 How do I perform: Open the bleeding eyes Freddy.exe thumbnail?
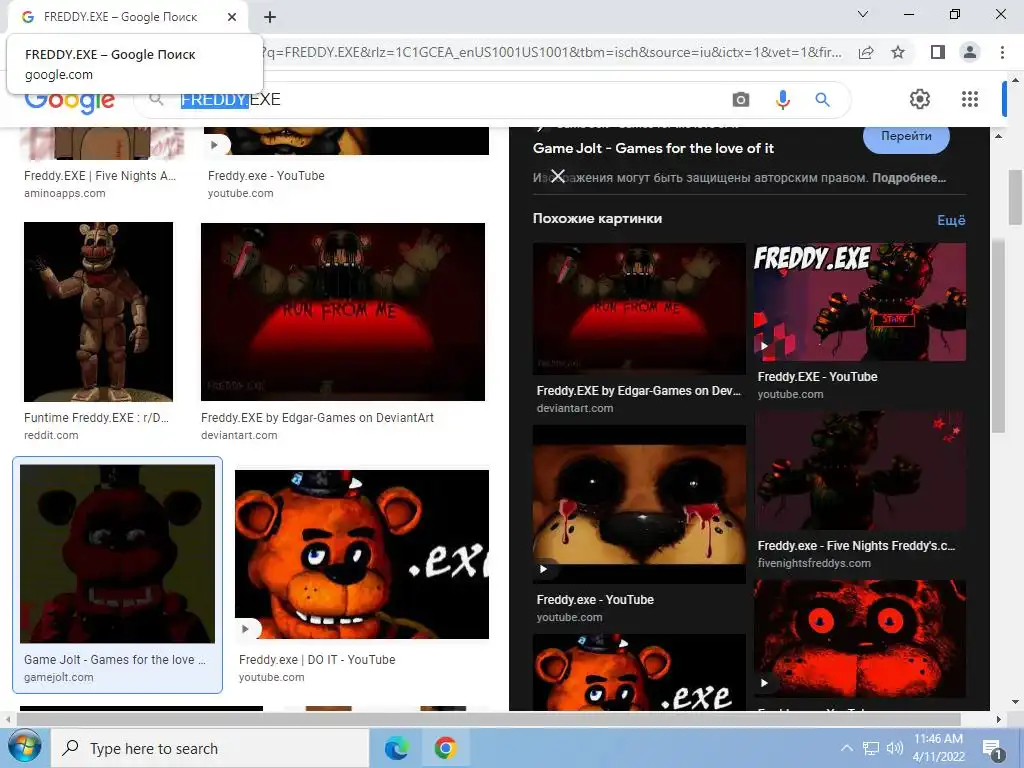[639, 504]
